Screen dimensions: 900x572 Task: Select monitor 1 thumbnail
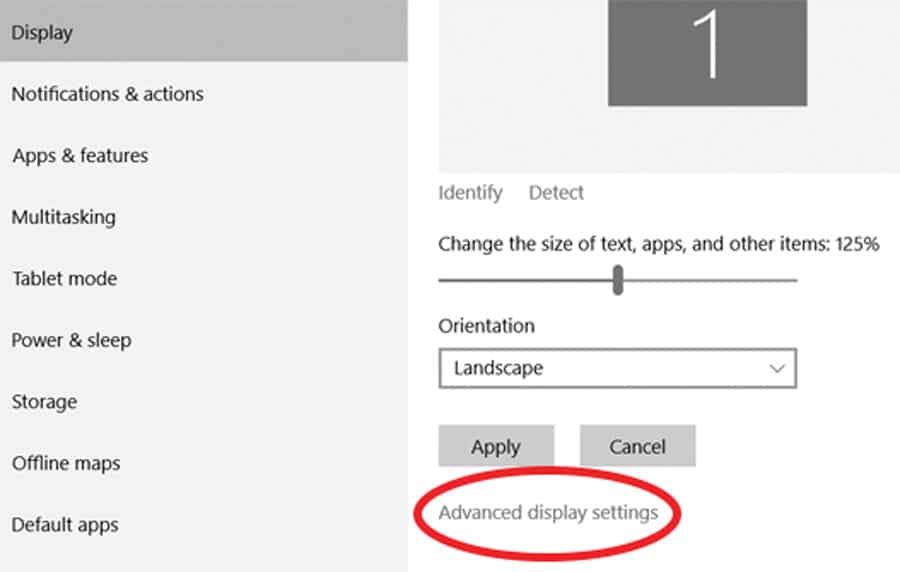pos(707,53)
